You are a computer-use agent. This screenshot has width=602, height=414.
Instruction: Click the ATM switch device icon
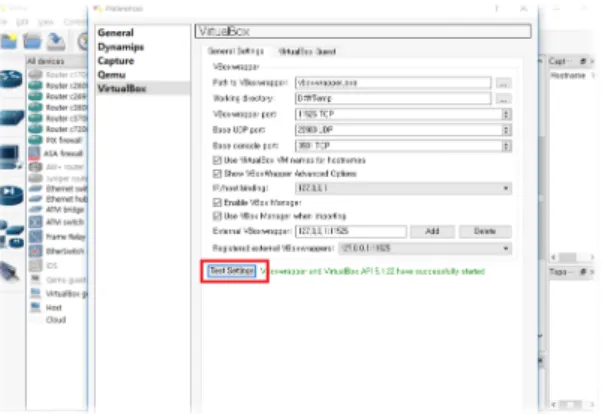pos(35,222)
